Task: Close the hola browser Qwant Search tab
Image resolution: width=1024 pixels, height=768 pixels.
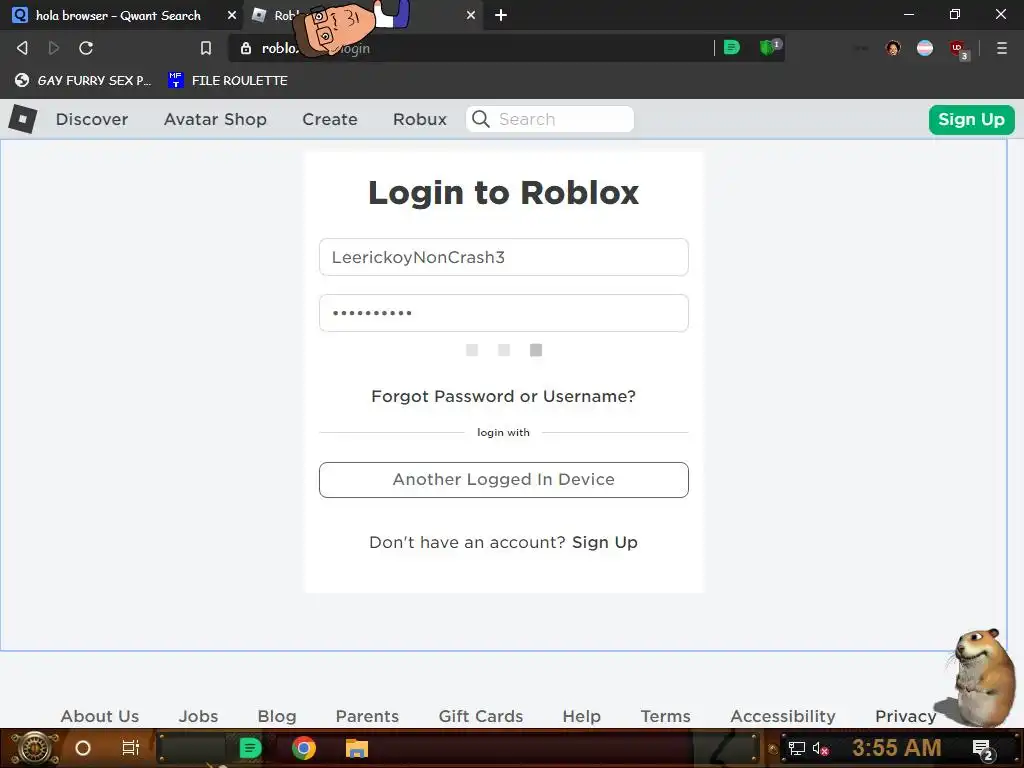Action: (231, 15)
